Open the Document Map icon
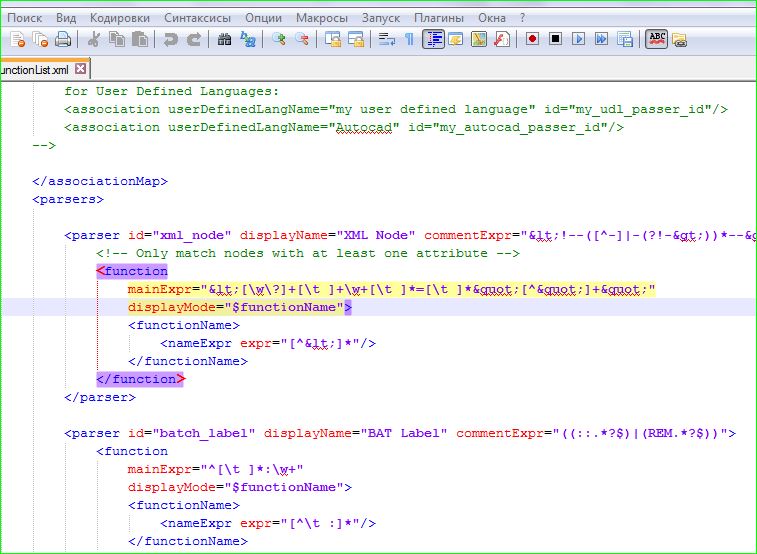This screenshot has width=757, height=554. [x=478, y=39]
